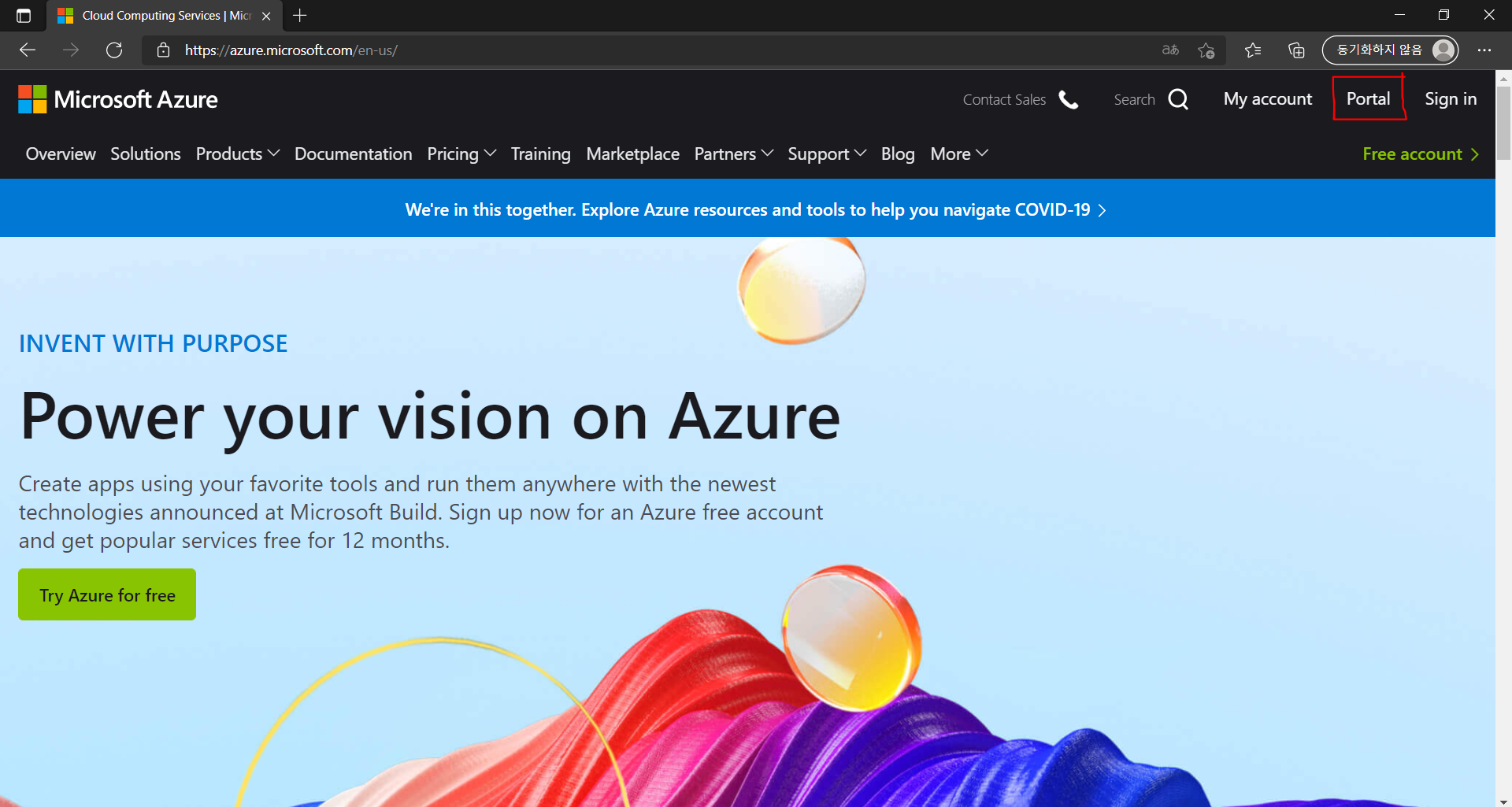Open My account link
Screen dimensions: 1512x807
point(1268,99)
